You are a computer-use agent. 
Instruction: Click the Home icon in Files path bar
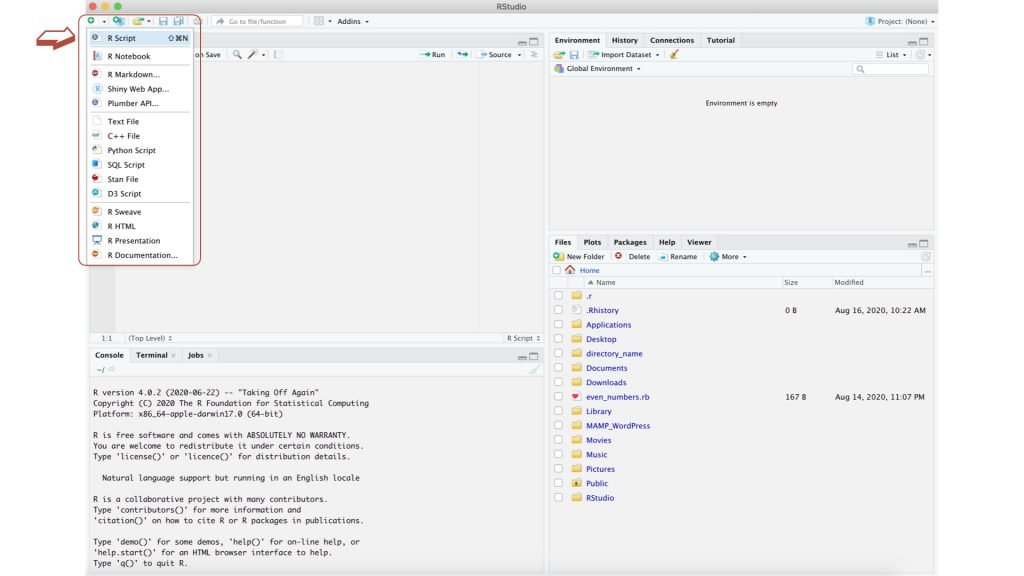pyautogui.click(x=570, y=270)
